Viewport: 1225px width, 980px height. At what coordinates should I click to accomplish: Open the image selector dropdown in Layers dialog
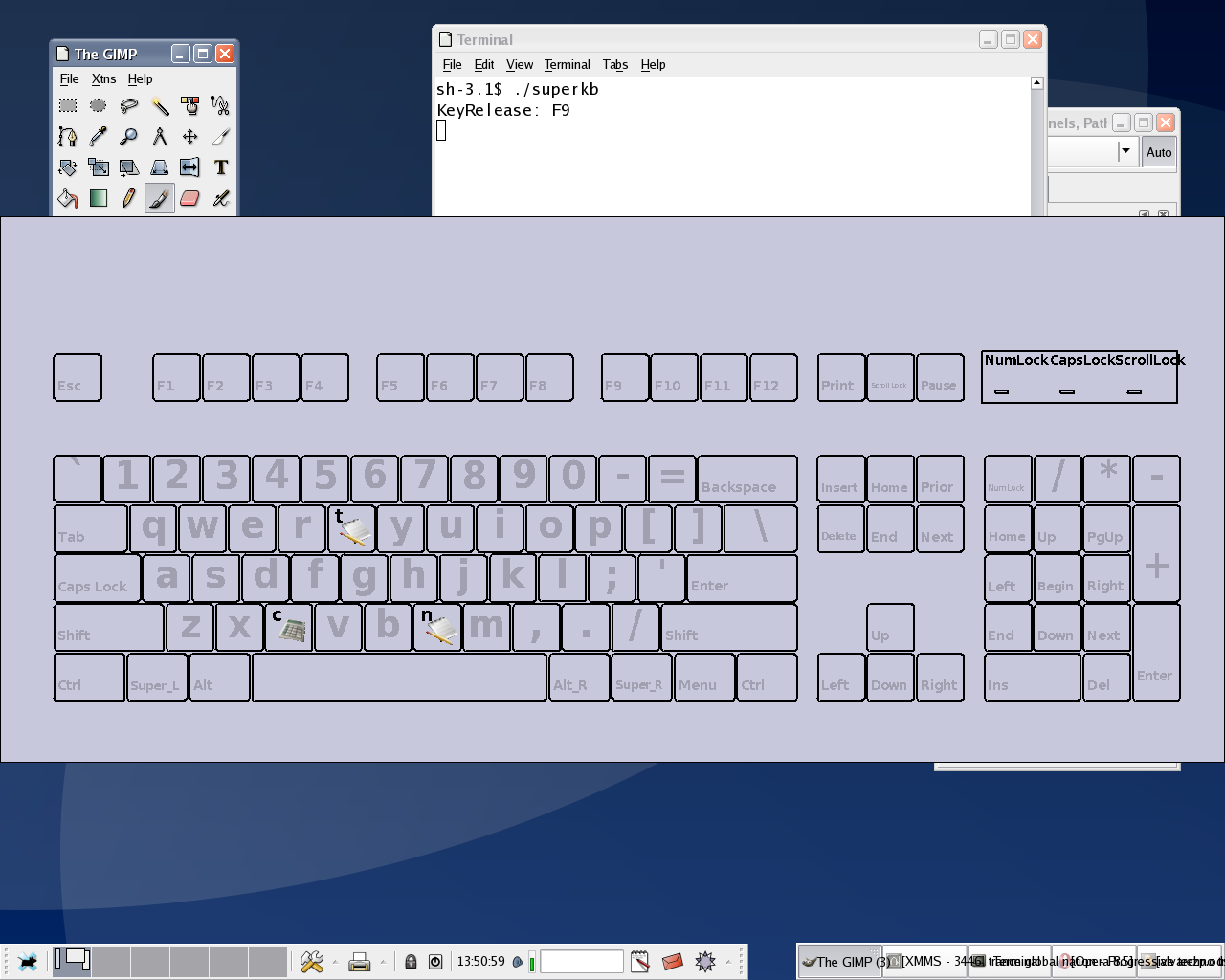click(1125, 151)
